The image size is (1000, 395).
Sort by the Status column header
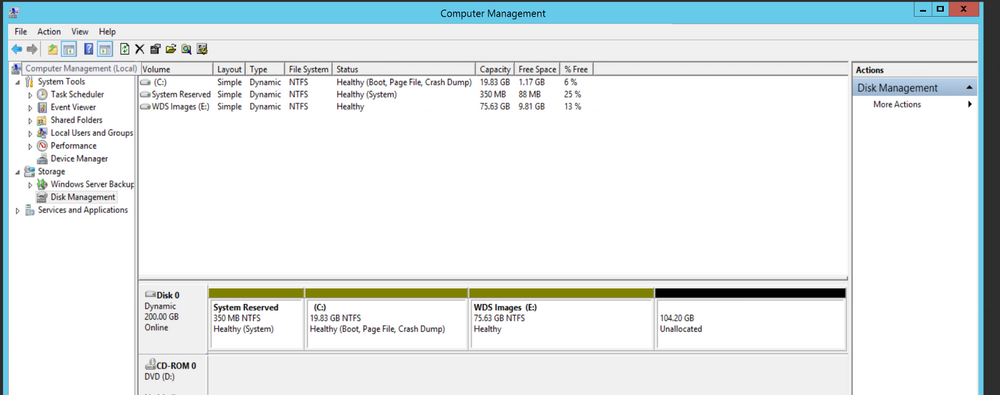pyautogui.click(x=404, y=69)
